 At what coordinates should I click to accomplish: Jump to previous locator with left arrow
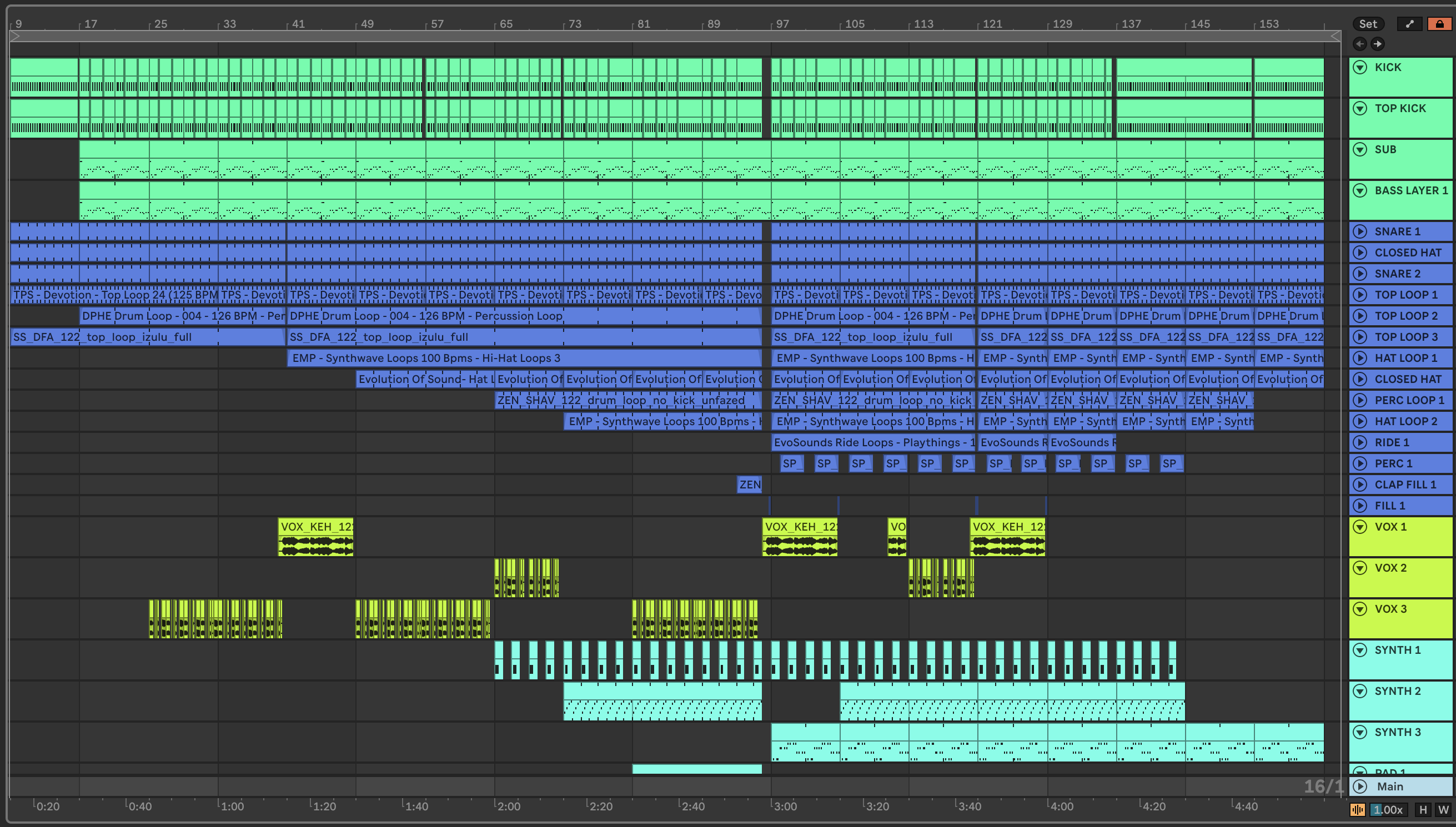[x=1359, y=44]
